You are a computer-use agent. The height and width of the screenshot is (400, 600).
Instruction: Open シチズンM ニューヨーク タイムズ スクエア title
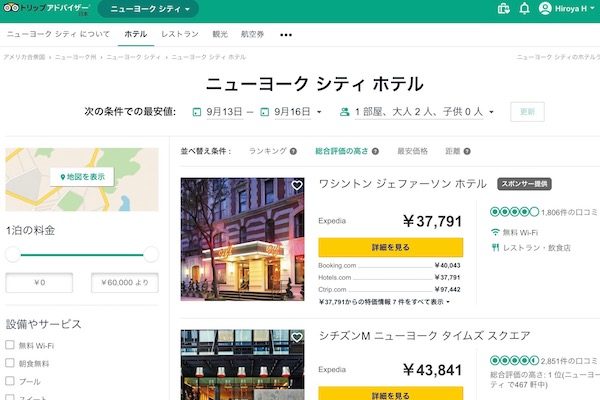click(x=425, y=336)
